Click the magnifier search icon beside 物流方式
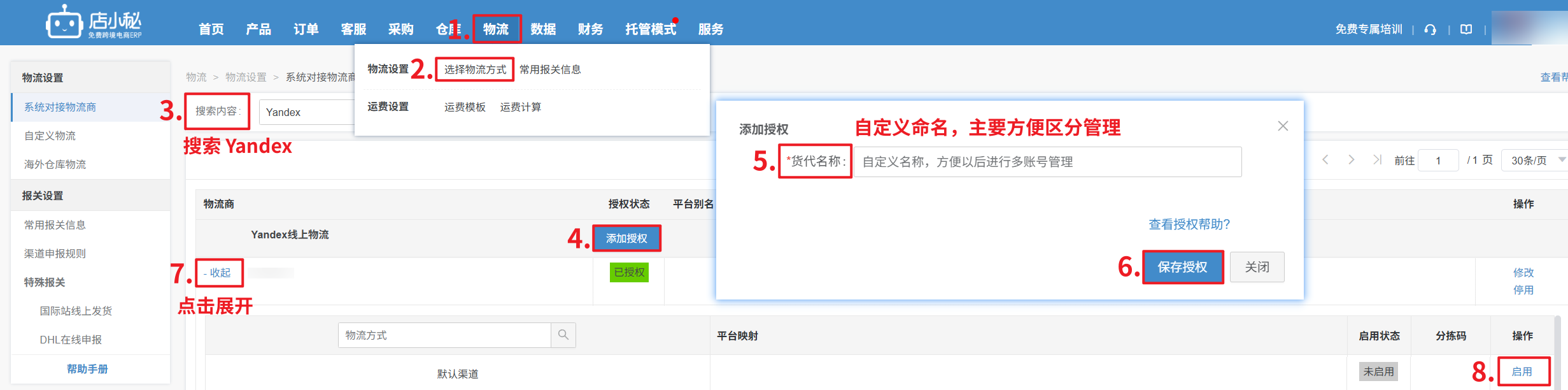 [563, 335]
